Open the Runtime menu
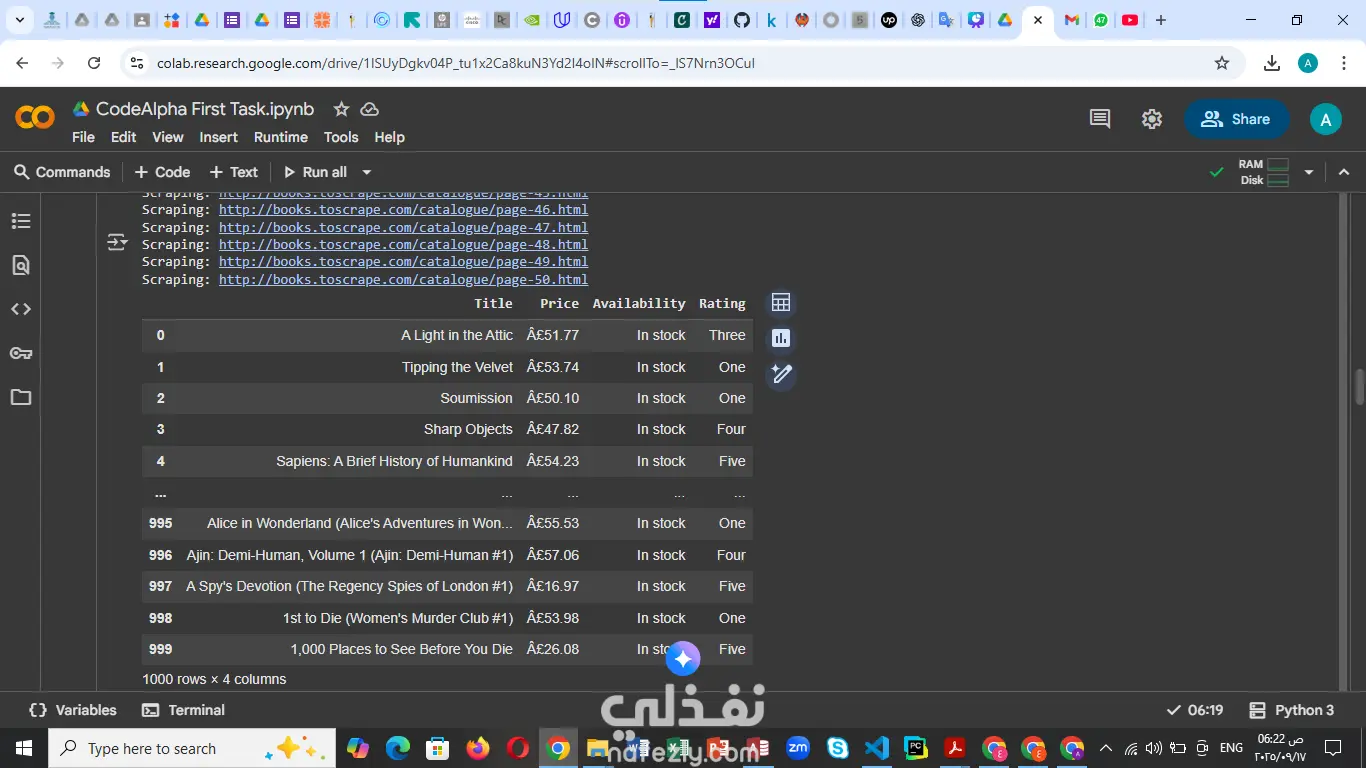The image size is (1366, 768). coord(281,137)
